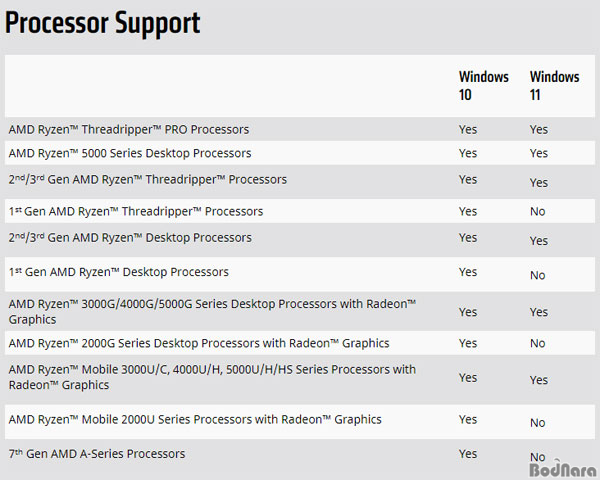
Task: Click Windows 11 'No' for 1st Gen Threadripper
Action: [538, 211]
